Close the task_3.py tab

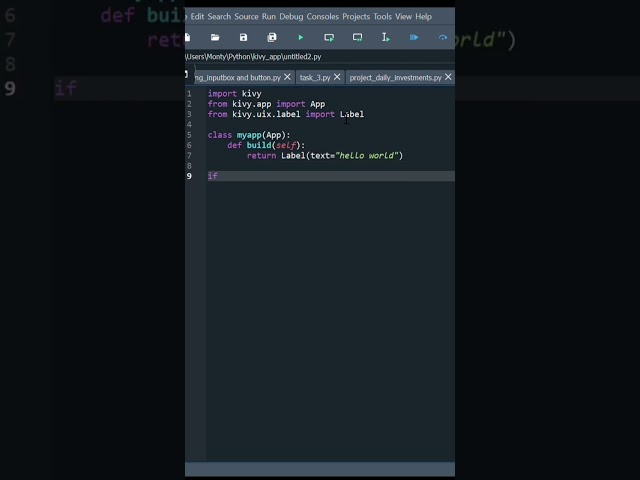[337, 77]
